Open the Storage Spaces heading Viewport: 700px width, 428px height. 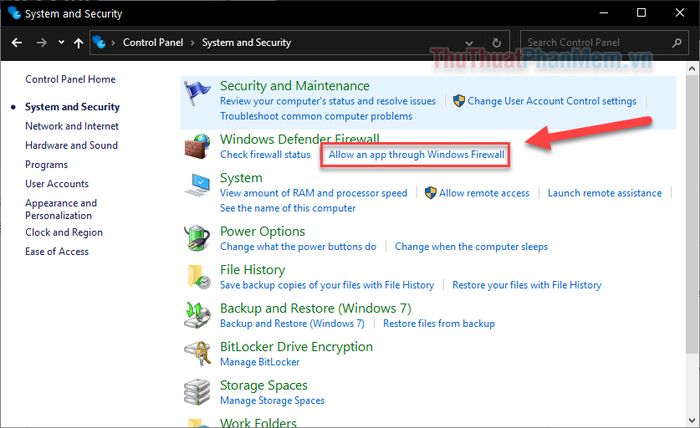(x=263, y=385)
